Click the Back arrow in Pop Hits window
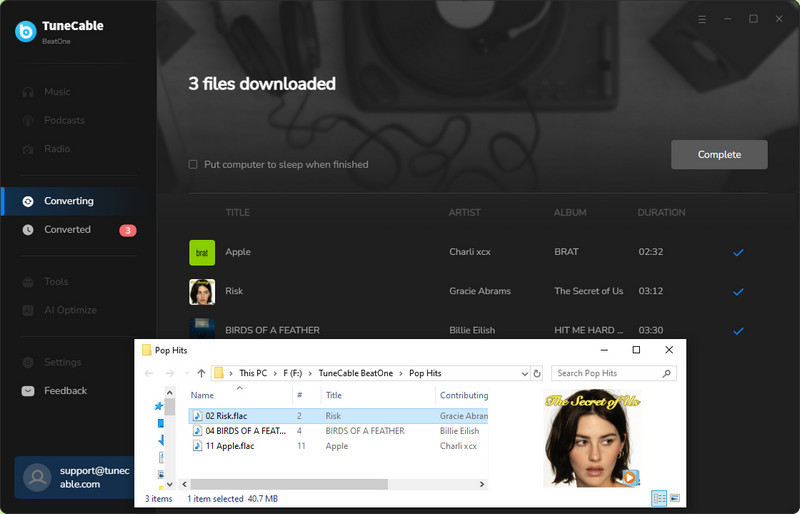The width and height of the screenshot is (800, 514). pyautogui.click(x=149, y=374)
